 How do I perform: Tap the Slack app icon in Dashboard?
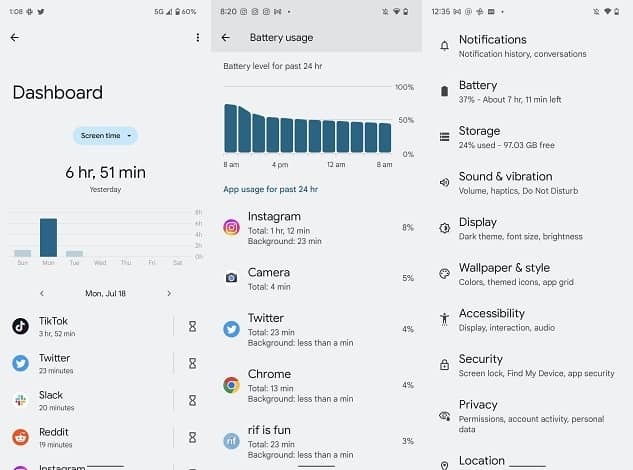(x=20, y=400)
